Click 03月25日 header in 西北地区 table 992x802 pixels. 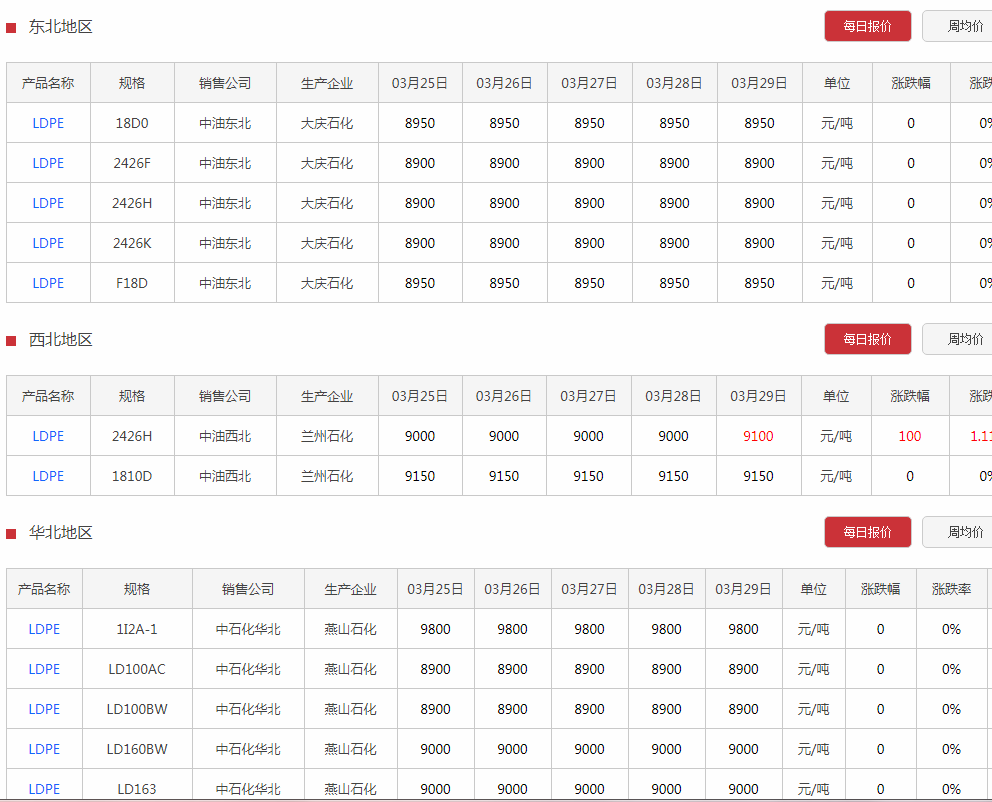pyautogui.click(x=419, y=396)
